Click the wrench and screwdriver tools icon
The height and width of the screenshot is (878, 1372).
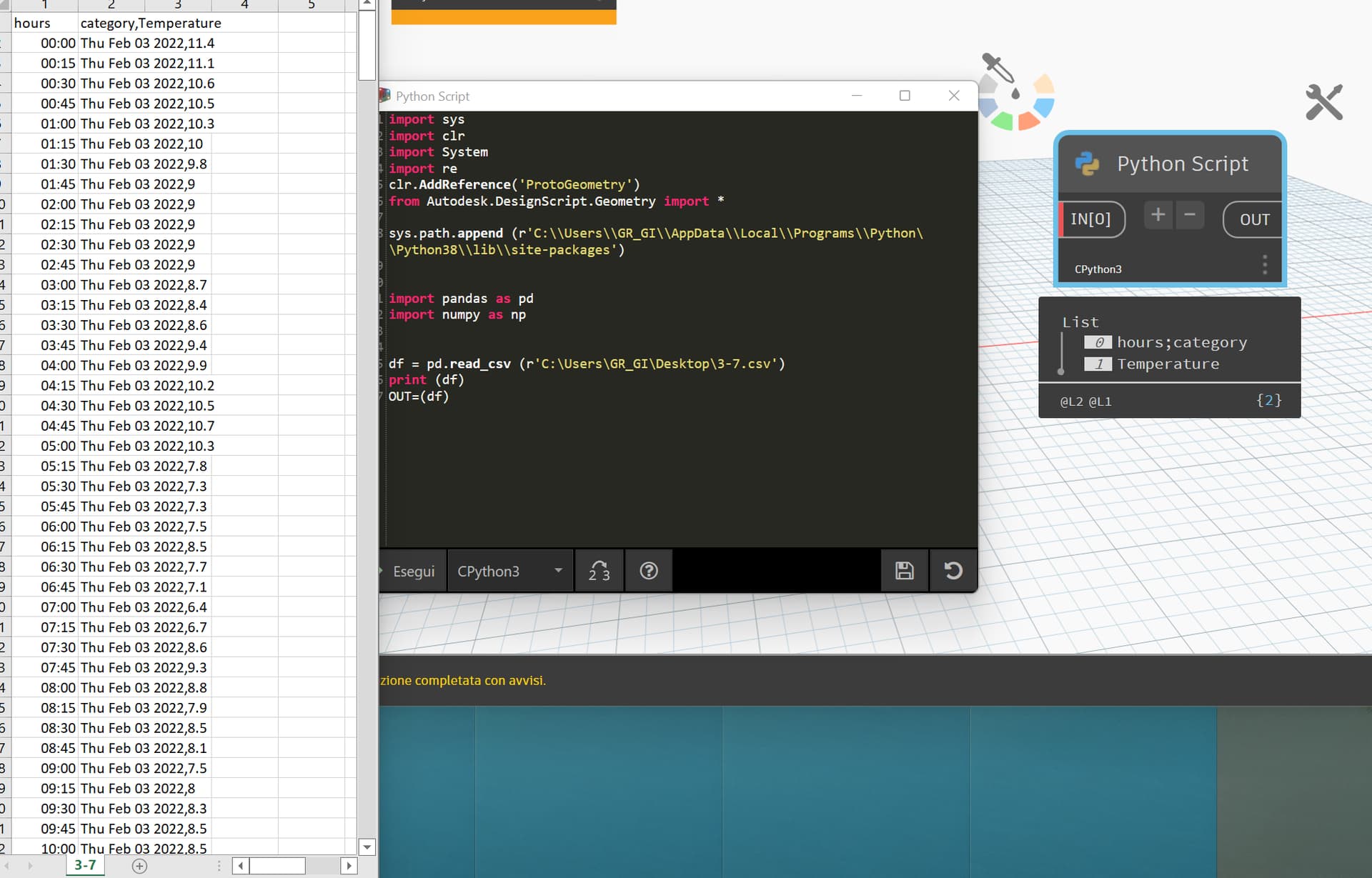(1323, 102)
